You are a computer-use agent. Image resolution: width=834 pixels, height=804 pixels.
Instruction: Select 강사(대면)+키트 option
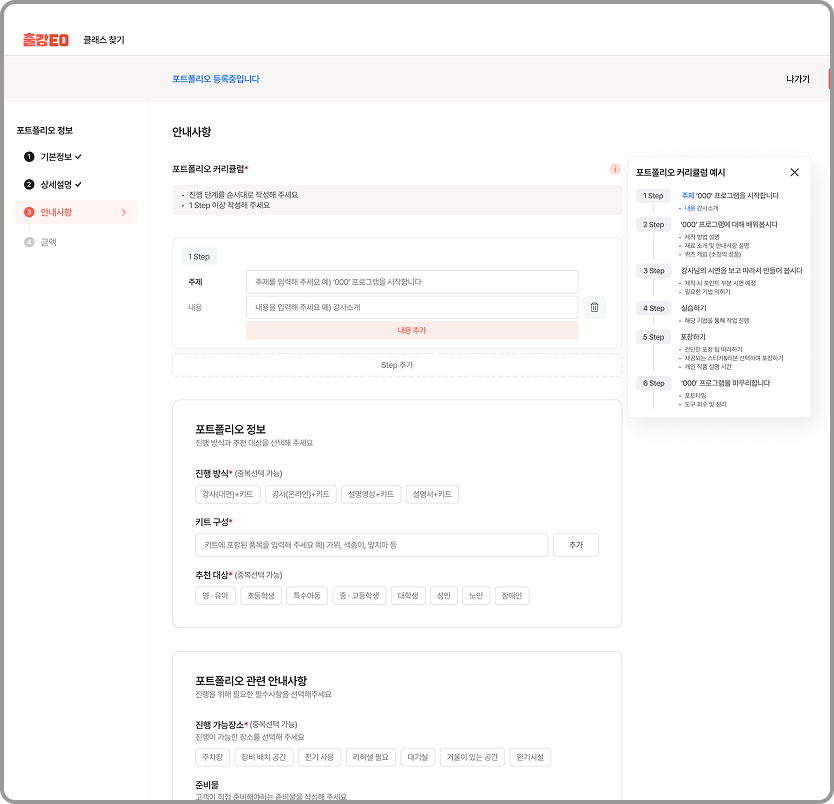(x=228, y=494)
